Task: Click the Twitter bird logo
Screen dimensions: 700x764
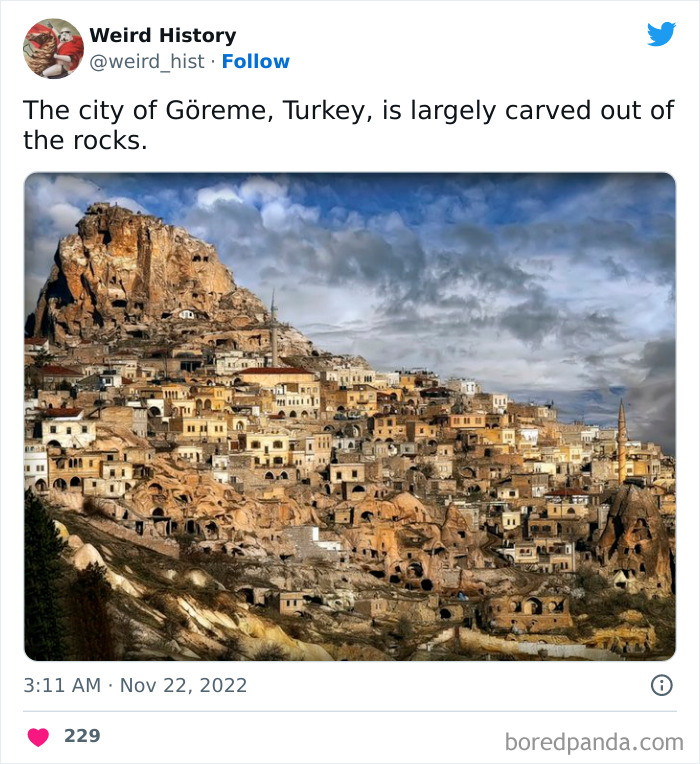Action: pyautogui.click(x=661, y=34)
